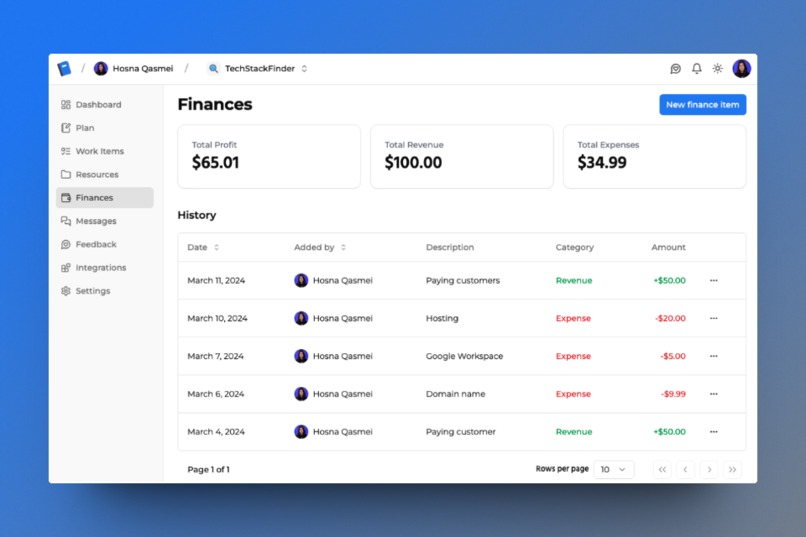
Task: Click the Dashboard grid icon in sidebar
Action: pyautogui.click(x=66, y=105)
